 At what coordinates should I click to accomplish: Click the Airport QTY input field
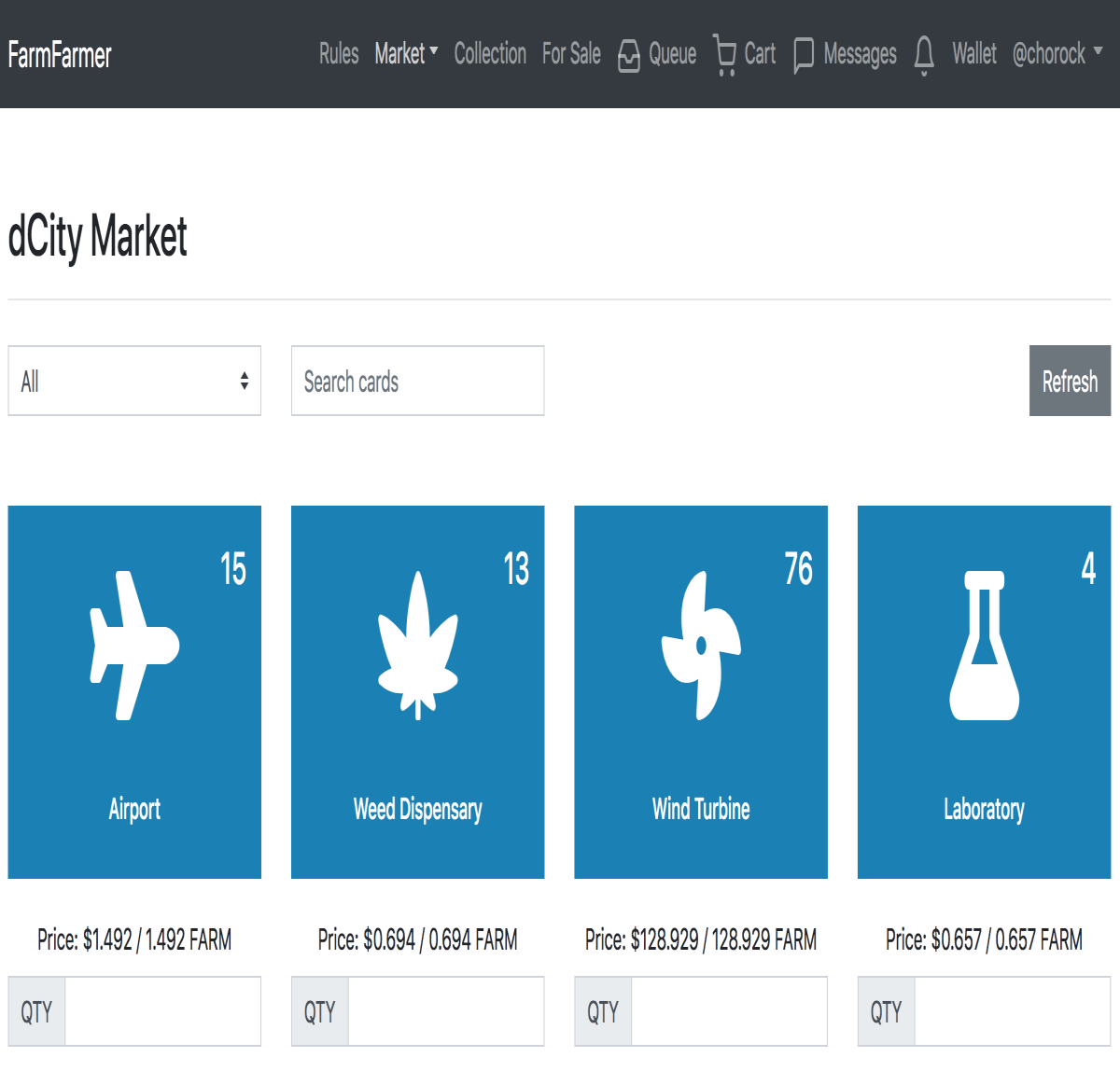point(162,1011)
